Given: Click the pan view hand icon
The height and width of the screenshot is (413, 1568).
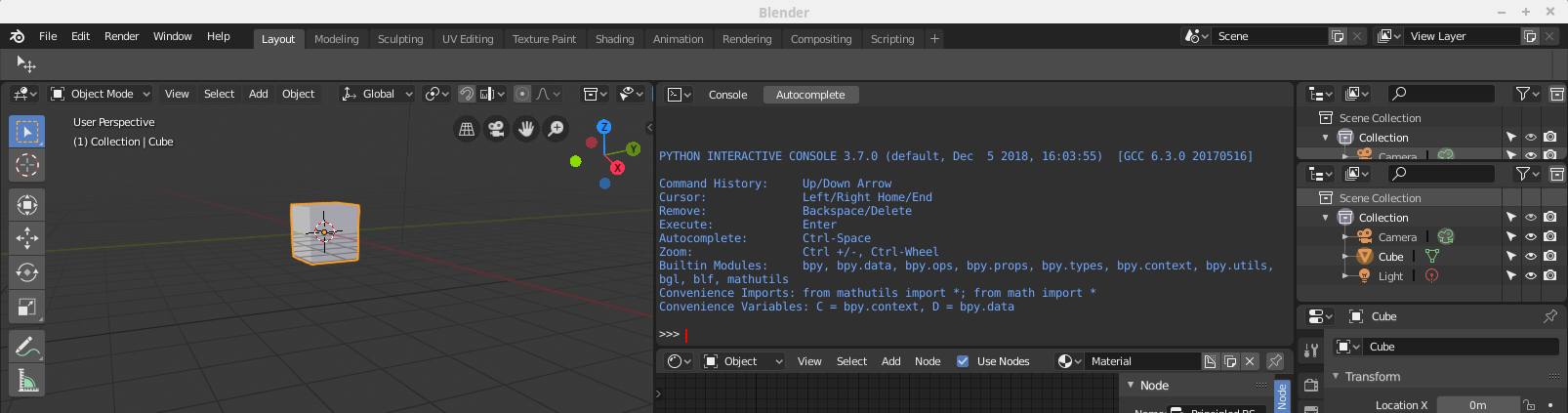Looking at the screenshot, I should point(526,129).
